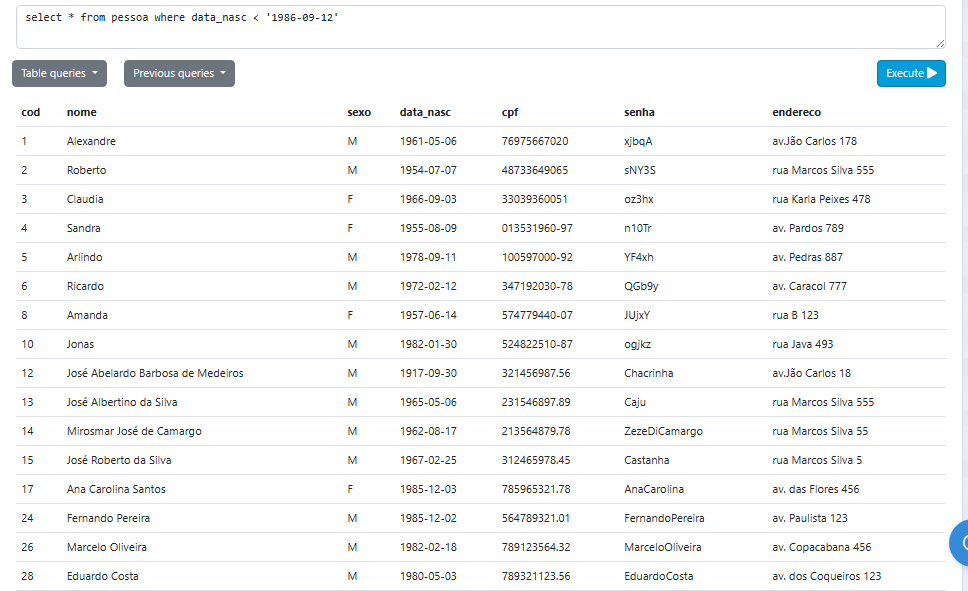Click address av. Paulista 123
This screenshot has width=968, height=591.
click(810, 519)
